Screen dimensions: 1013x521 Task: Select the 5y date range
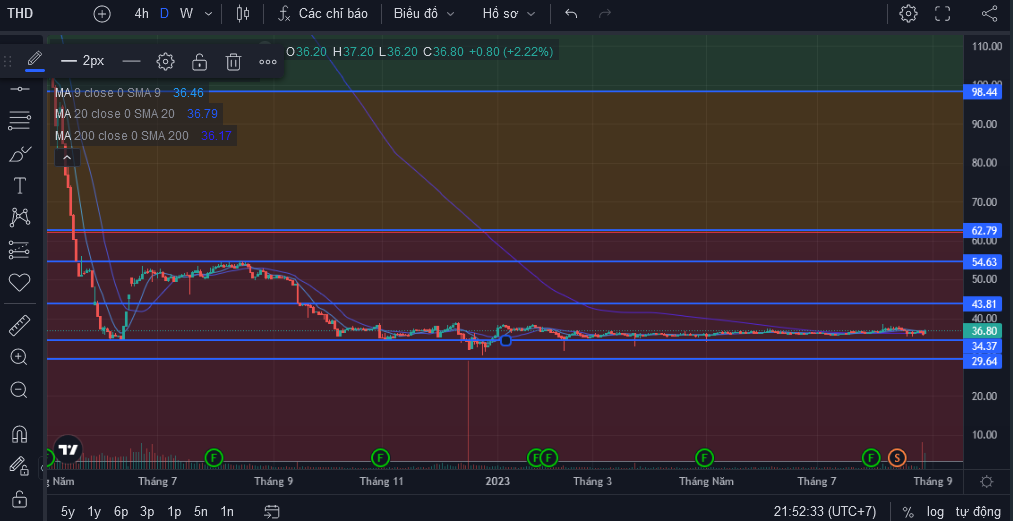(68, 512)
